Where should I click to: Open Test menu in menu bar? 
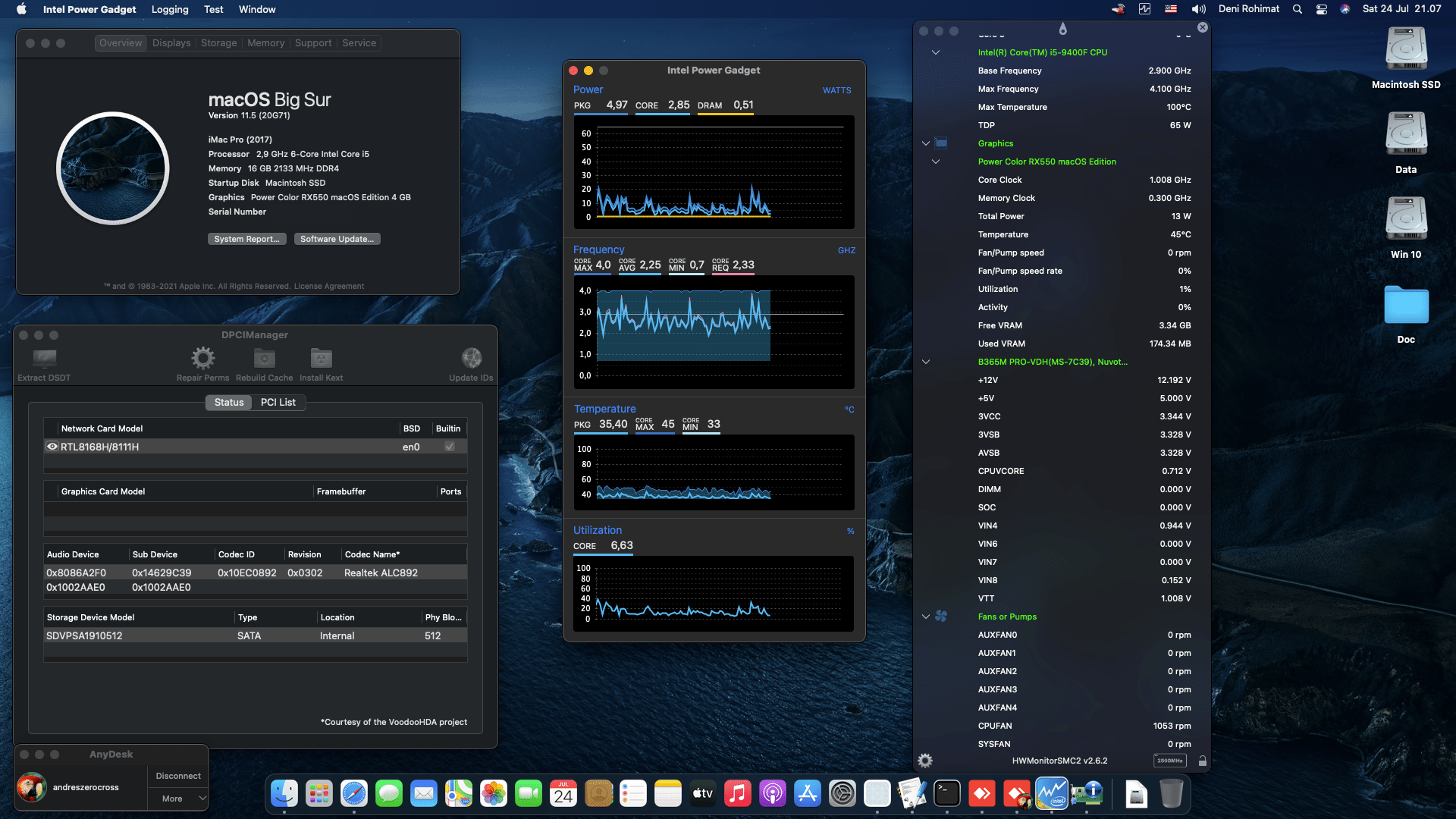click(x=214, y=9)
